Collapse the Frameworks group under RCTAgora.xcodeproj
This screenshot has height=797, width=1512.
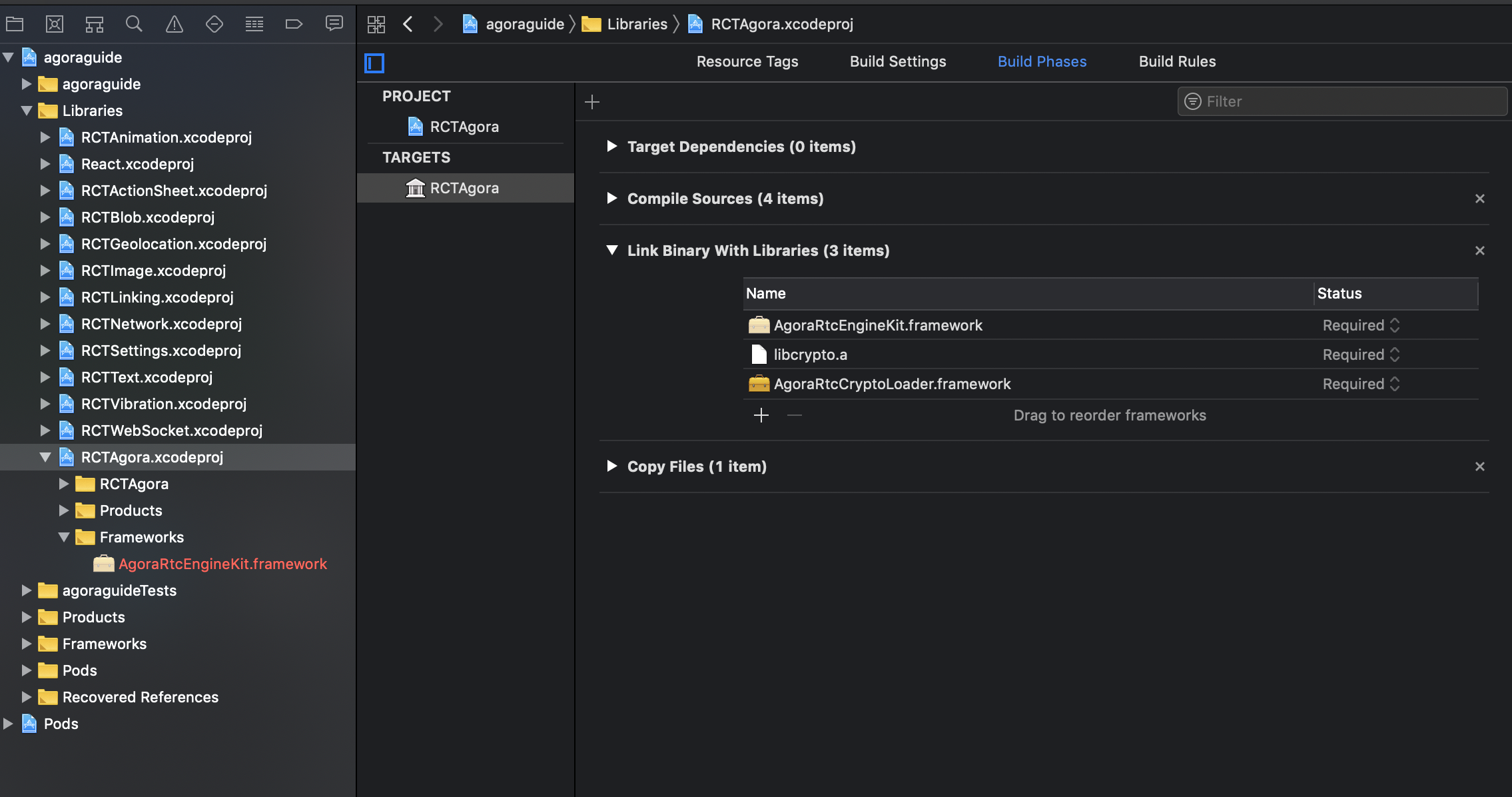[64, 537]
